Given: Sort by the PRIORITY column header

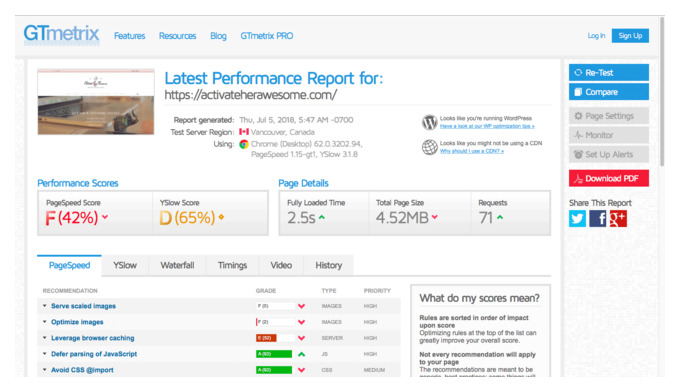Looking at the screenshot, I should pyautogui.click(x=377, y=291).
